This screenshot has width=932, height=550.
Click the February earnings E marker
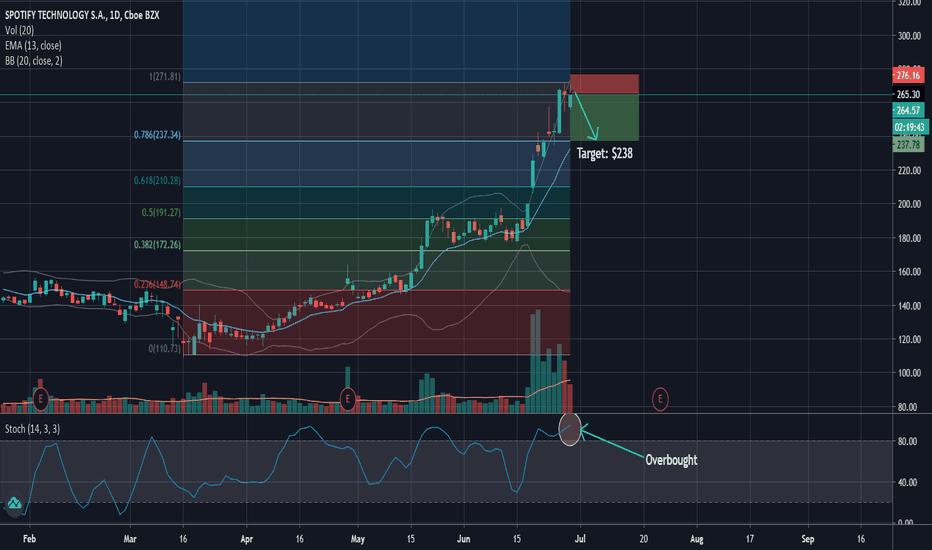point(40,398)
